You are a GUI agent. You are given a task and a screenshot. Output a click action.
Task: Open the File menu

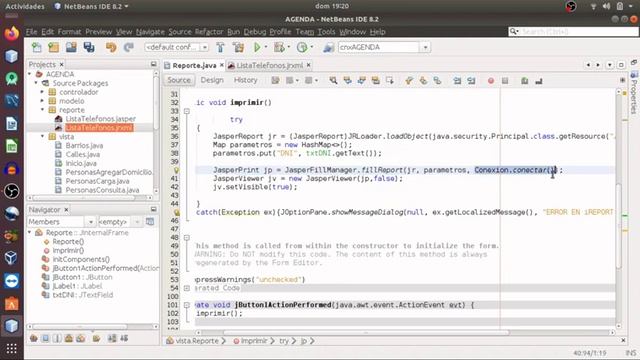[31, 32]
